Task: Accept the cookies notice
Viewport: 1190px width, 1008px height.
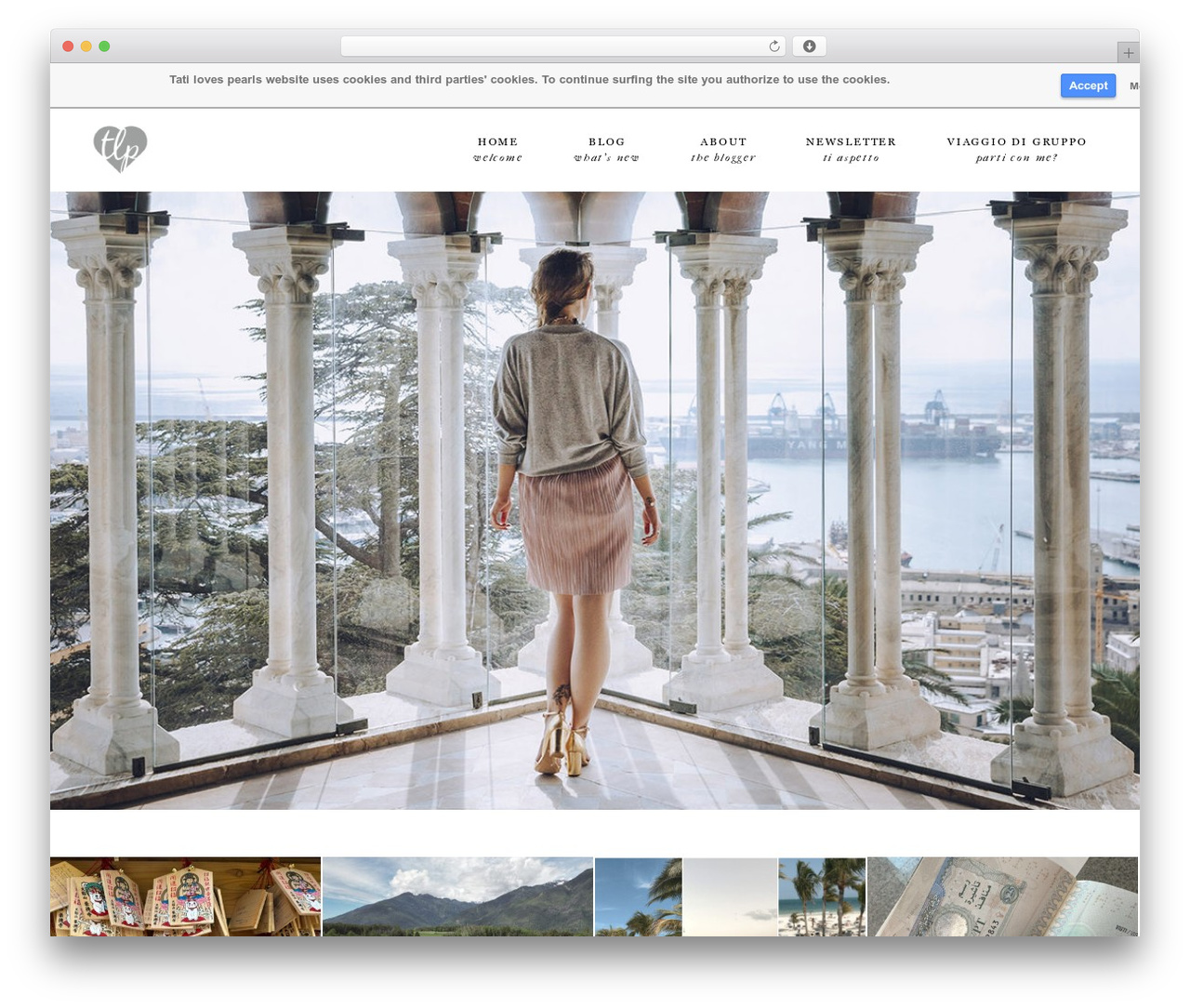Action: (x=1088, y=86)
